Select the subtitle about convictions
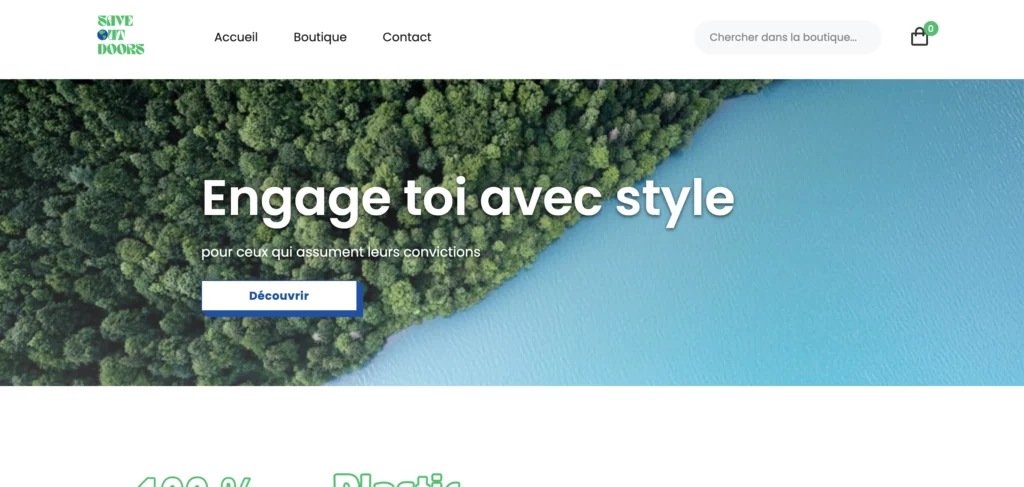Viewport: 1024px width, 487px height. point(340,252)
